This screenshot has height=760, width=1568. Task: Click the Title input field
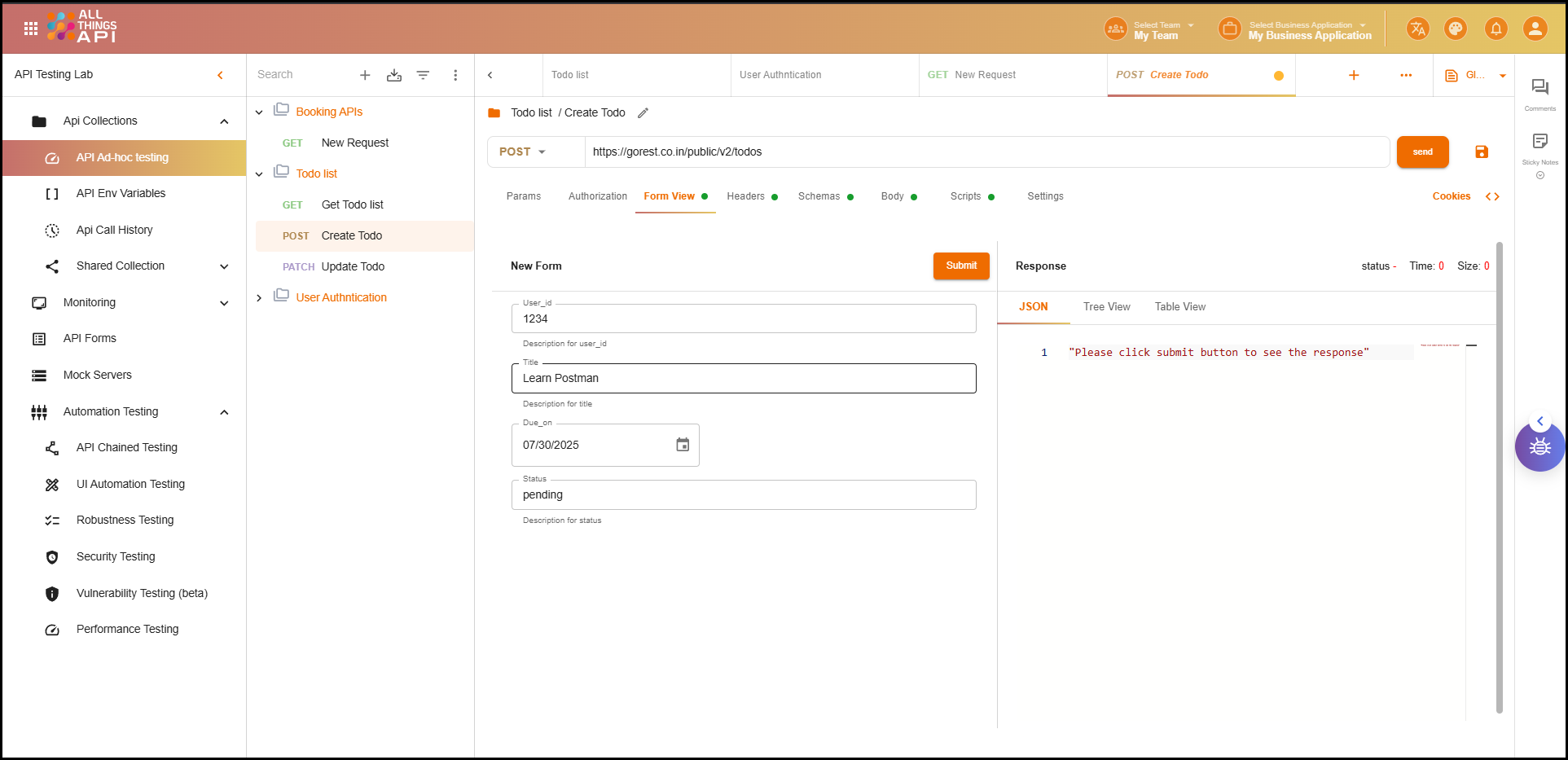(x=743, y=379)
